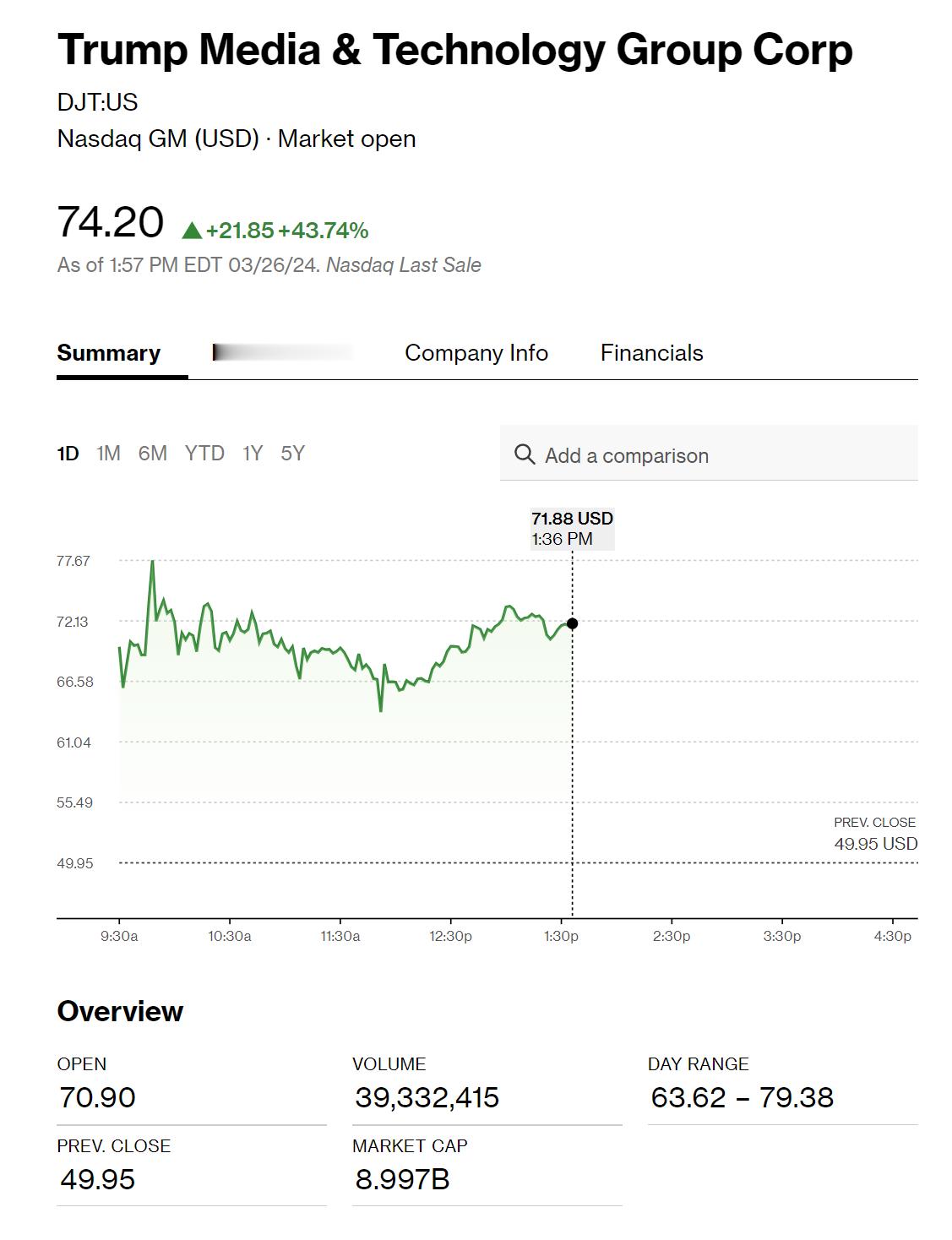The height and width of the screenshot is (1240, 952).
Task: Click the PREV. CLOSE 49.95 USD chart label
Action: click(x=875, y=834)
